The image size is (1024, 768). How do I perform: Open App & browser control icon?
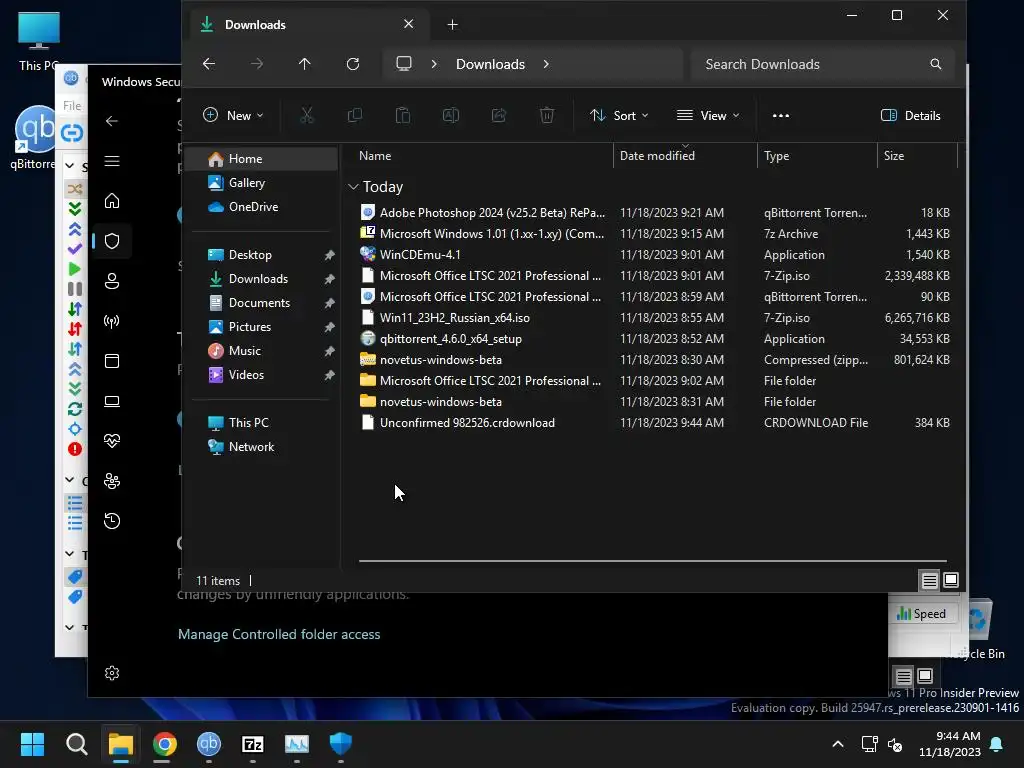[x=112, y=361]
